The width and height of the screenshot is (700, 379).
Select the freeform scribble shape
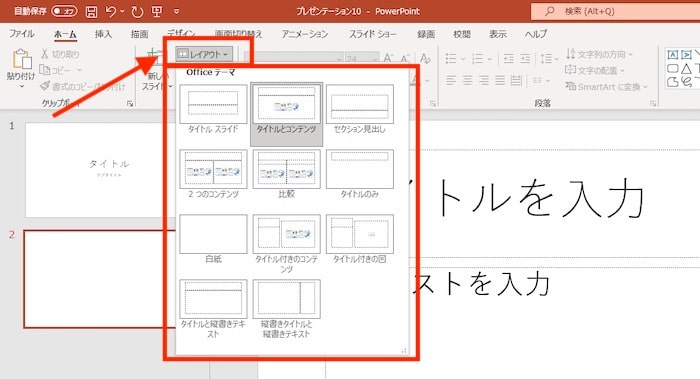pyautogui.click(x=687, y=82)
